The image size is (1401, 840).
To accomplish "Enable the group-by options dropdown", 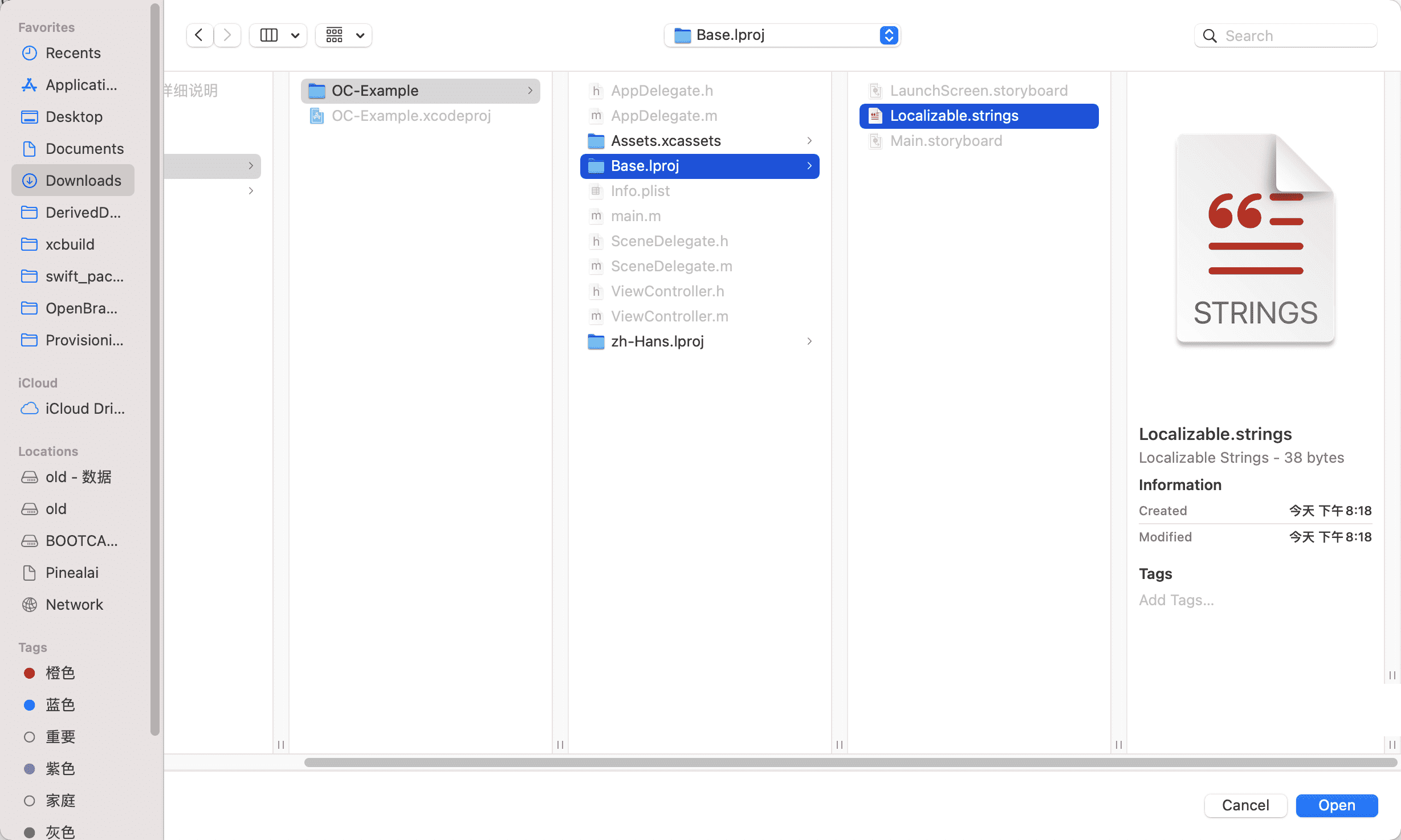I will click(x=358, y=35).
